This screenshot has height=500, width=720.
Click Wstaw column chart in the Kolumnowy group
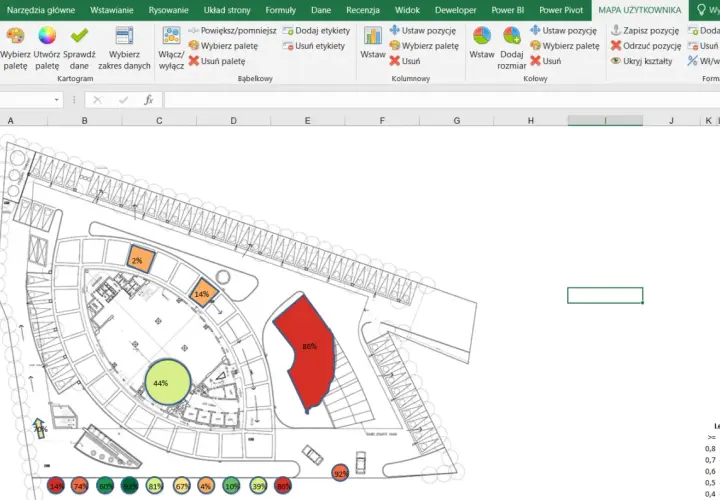(373, 43)
